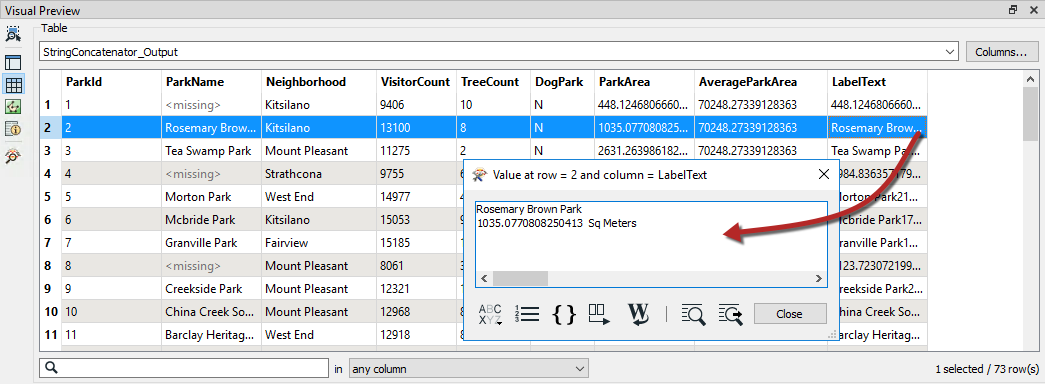Toggle the Feature Information window icon
Screen dimensions: 1045x384
pos(14,129)
